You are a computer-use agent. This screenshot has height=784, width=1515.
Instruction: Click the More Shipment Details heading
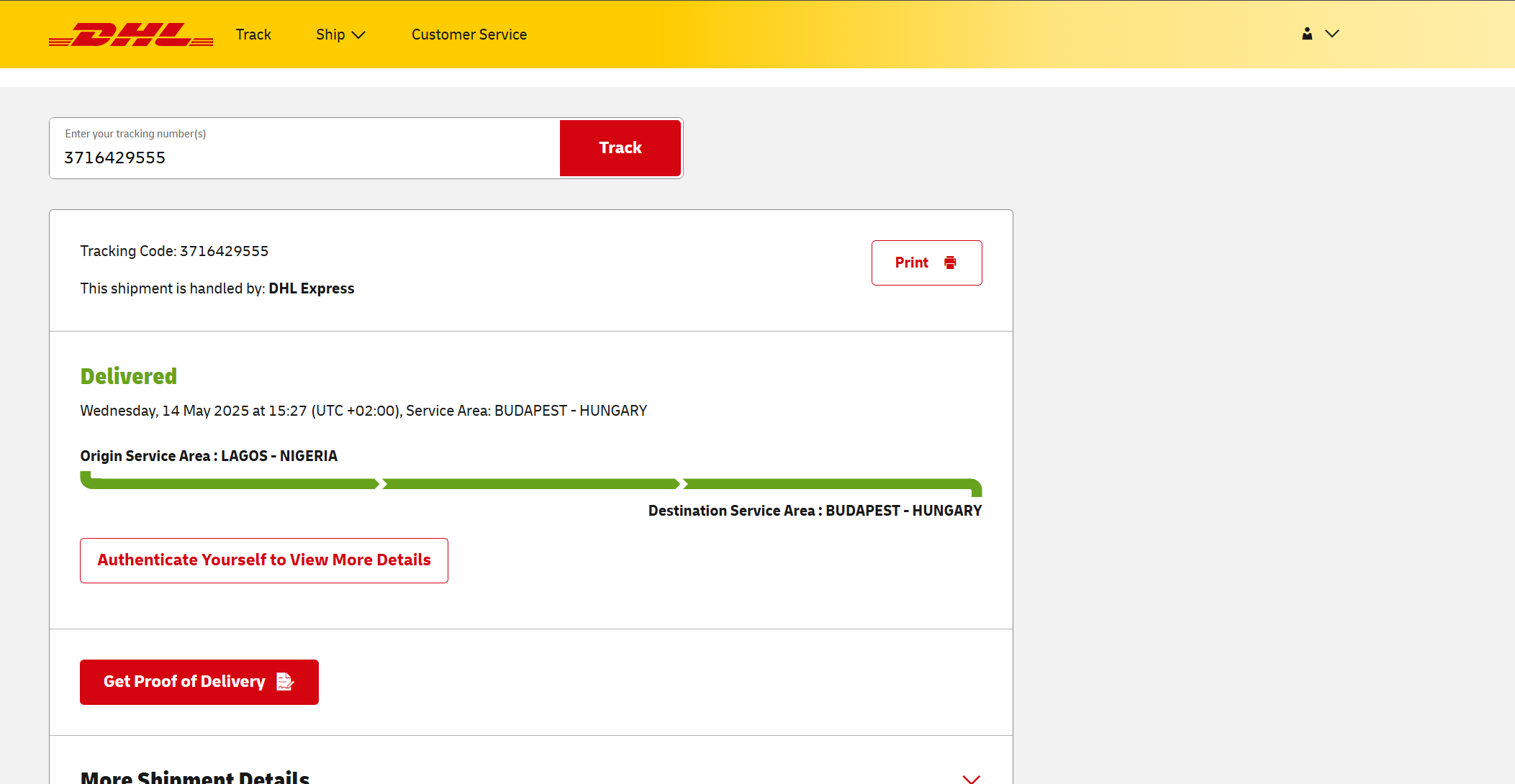[195, 778]
